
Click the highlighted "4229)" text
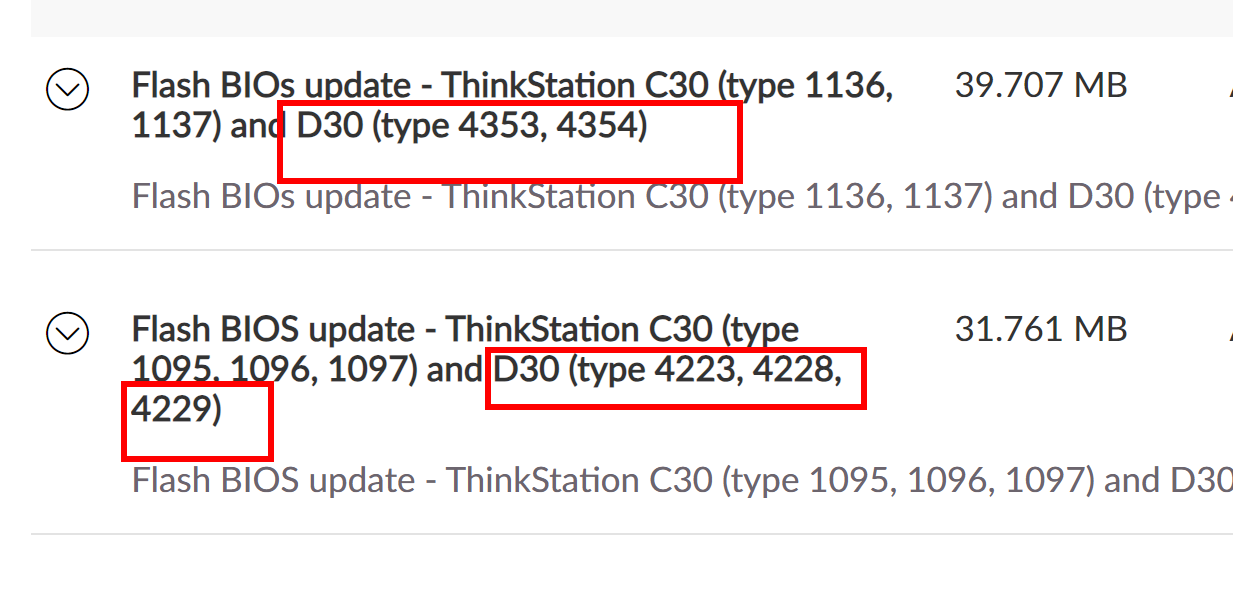[x=176, y=411]
